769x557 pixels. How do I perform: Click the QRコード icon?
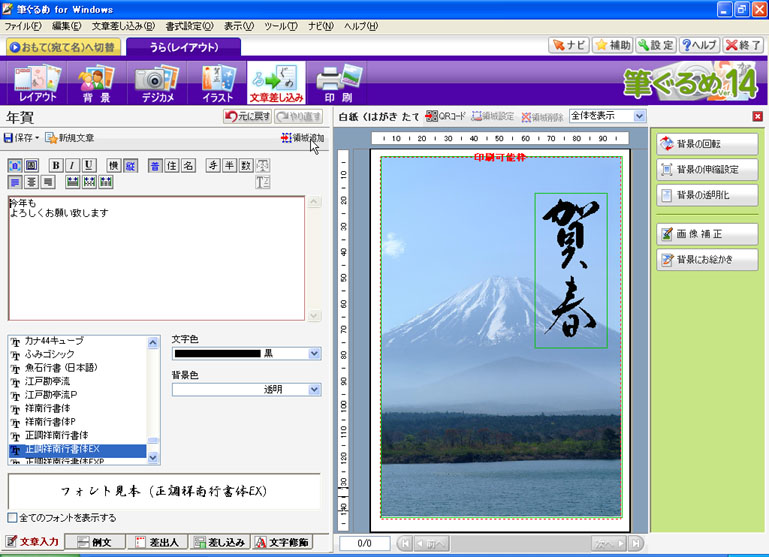point(446,116)
